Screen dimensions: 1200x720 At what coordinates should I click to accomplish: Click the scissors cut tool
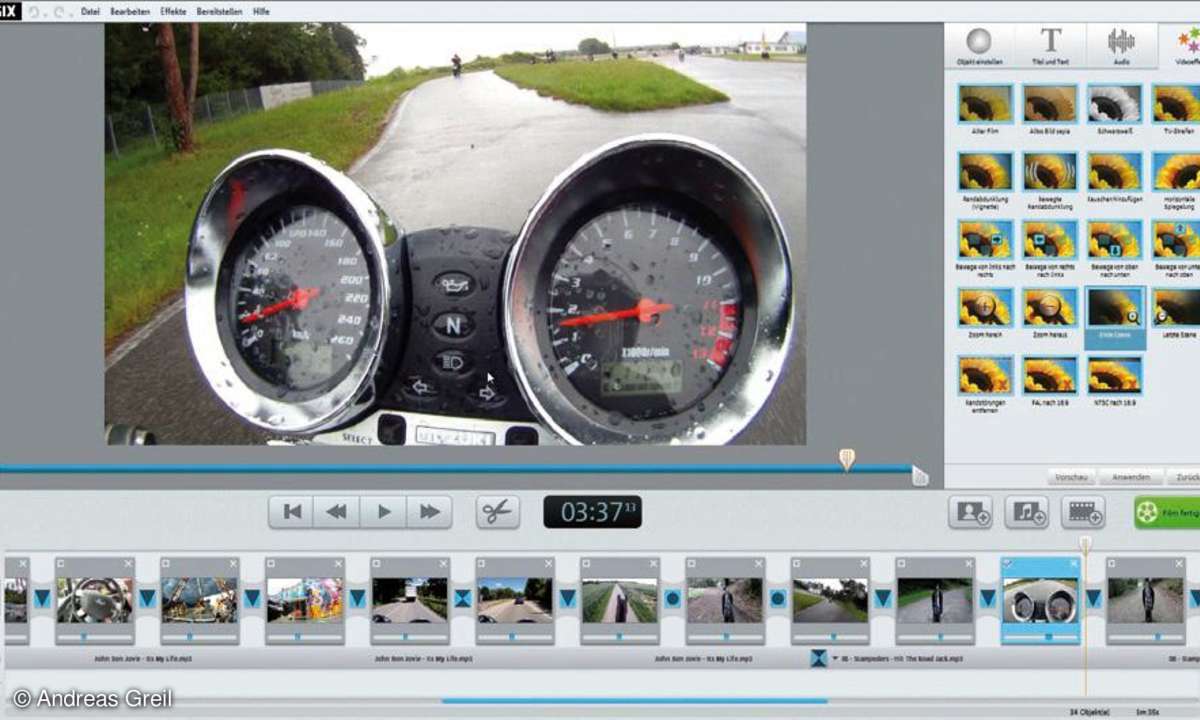click(x=498, y=512)
